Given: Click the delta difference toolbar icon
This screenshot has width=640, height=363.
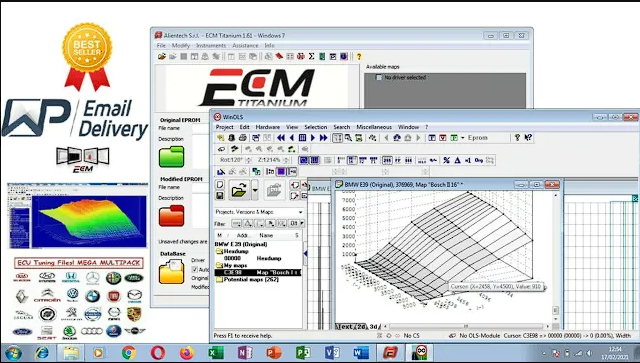Looking at the screenshot, I should click(x=457, y=160).
